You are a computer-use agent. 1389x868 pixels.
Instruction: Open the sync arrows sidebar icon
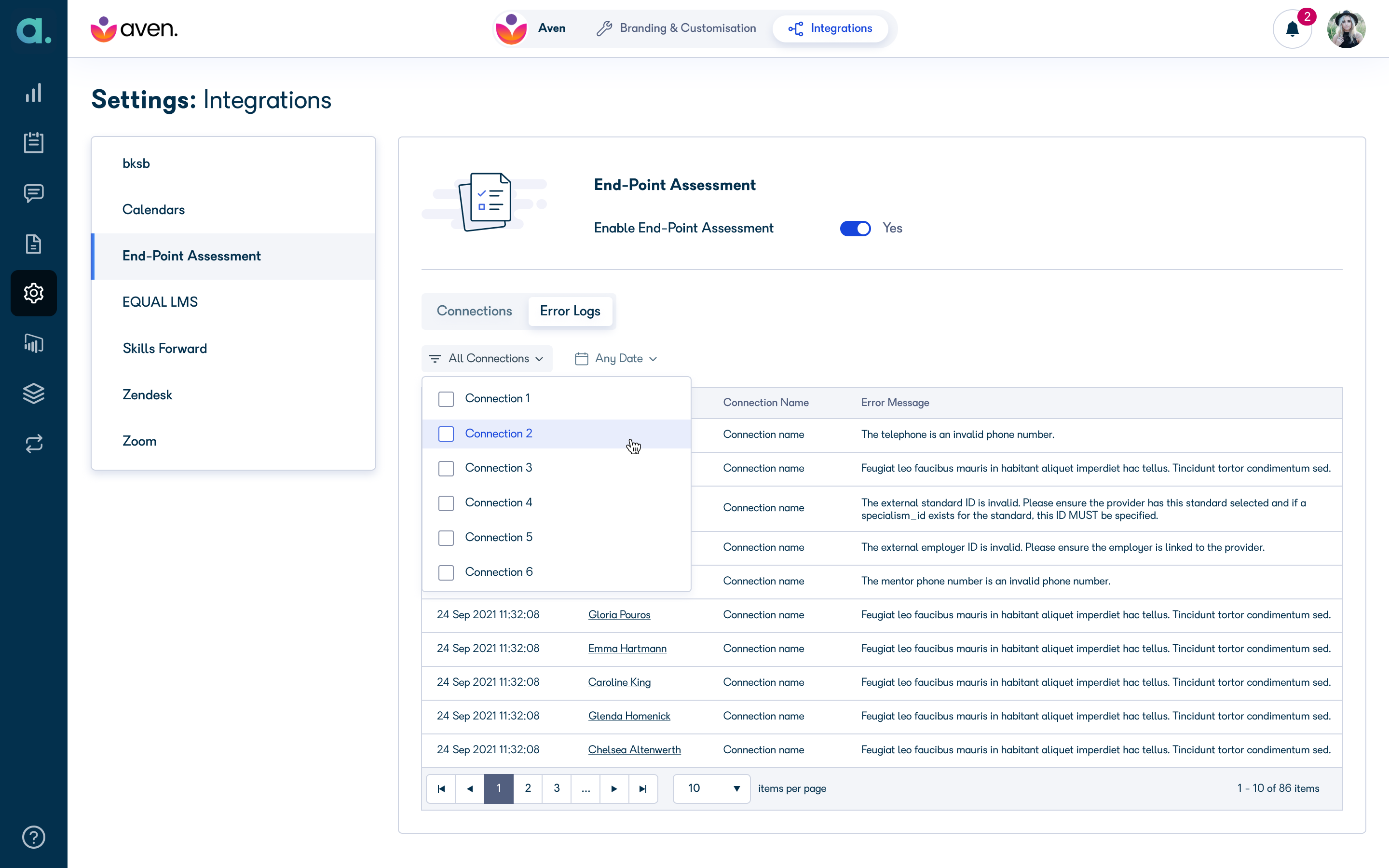tap(33, 443)
